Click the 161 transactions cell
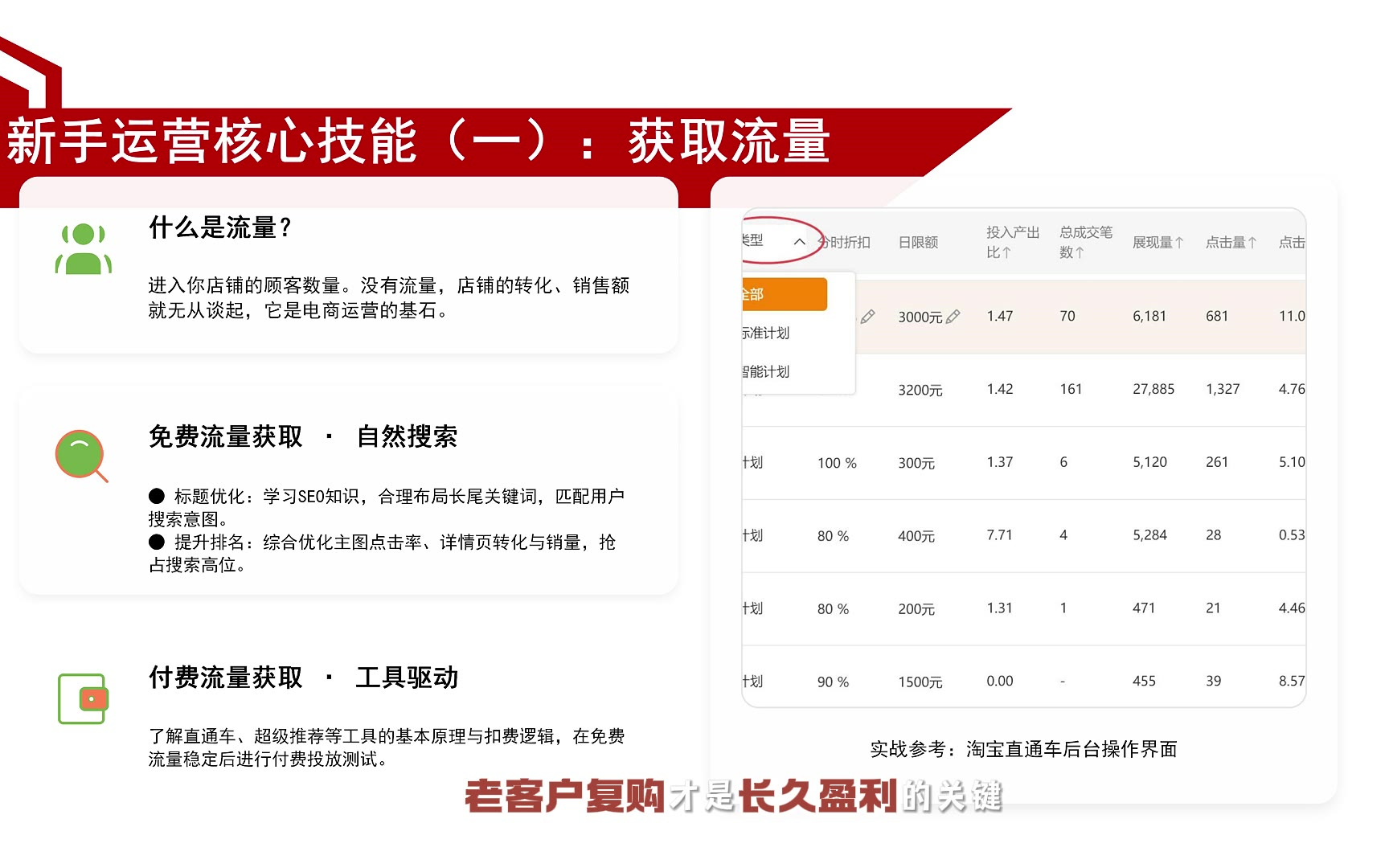Screen dimensions: 1389x868 [1071, 389]
